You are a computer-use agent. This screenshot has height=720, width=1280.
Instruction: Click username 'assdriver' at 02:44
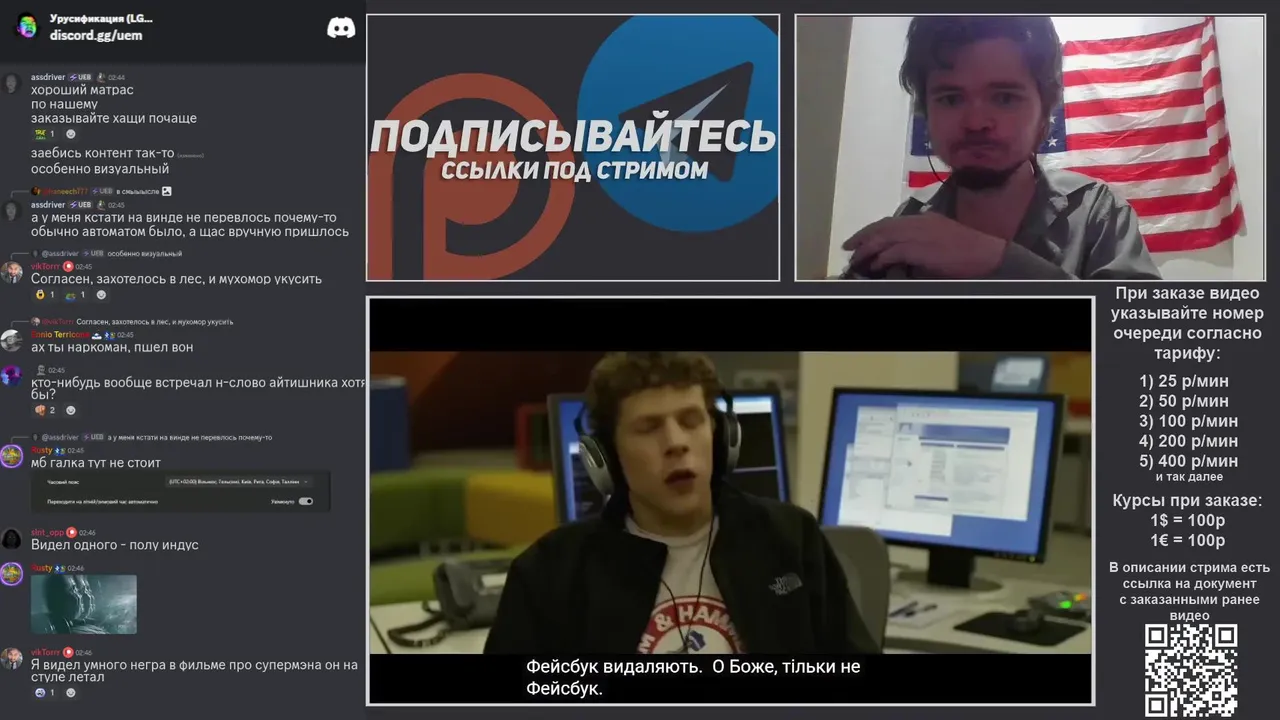pos(48,77)
